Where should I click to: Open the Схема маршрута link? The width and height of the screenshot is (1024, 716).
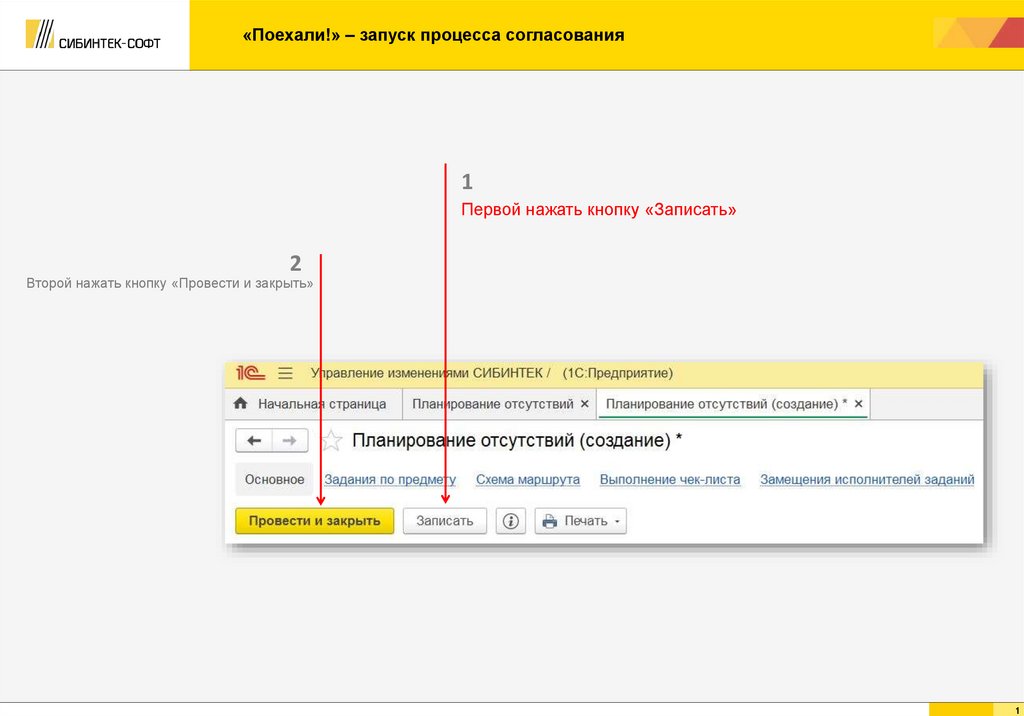point(528,480)
